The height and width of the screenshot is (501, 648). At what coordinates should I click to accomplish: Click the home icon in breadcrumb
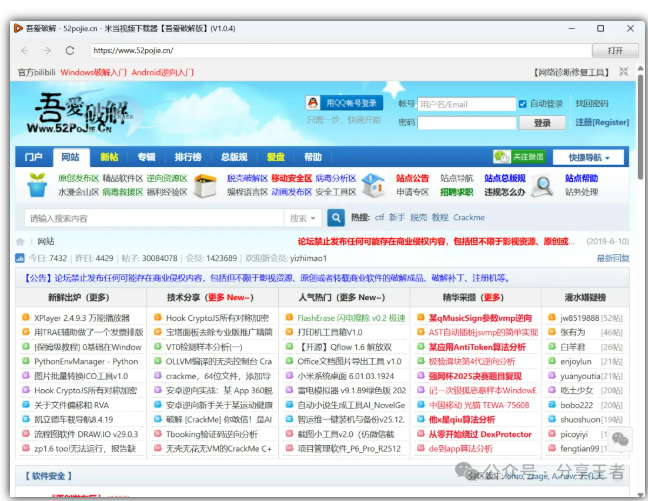point(21,242)
